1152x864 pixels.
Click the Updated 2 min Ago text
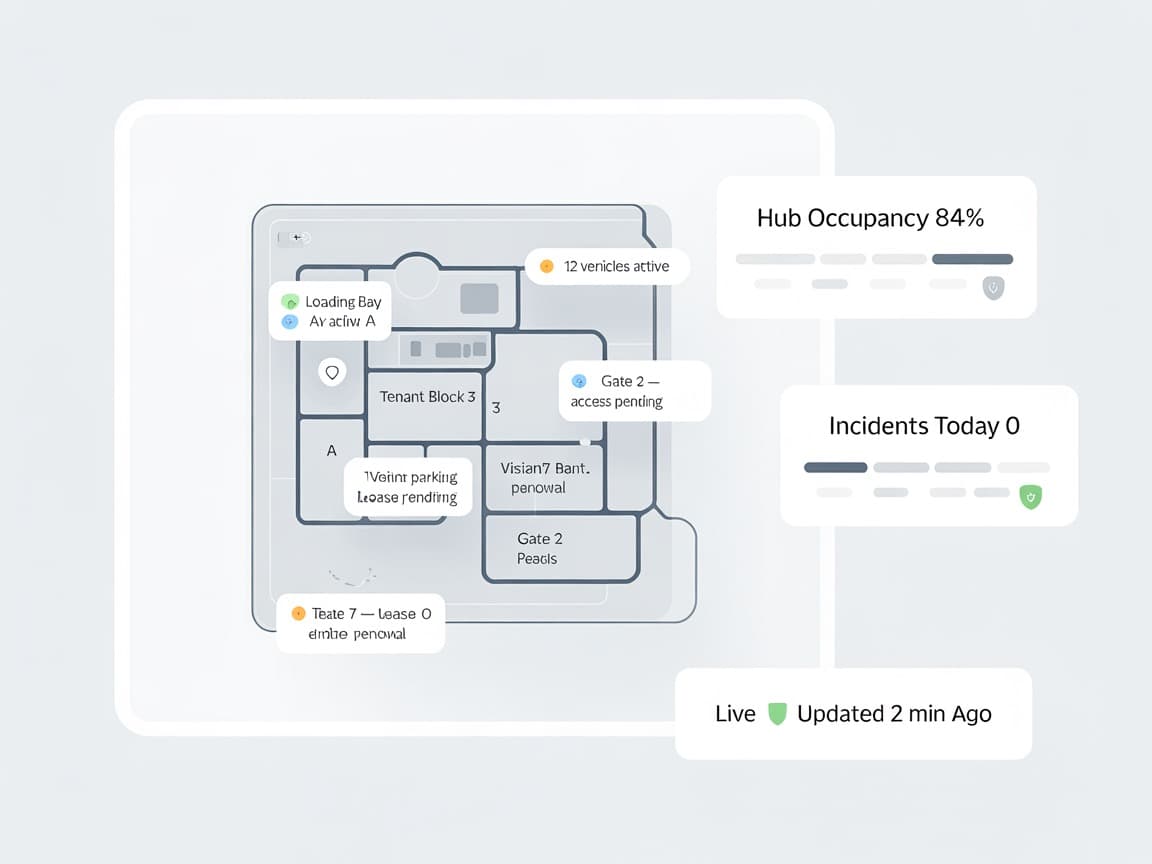point(894,714)
